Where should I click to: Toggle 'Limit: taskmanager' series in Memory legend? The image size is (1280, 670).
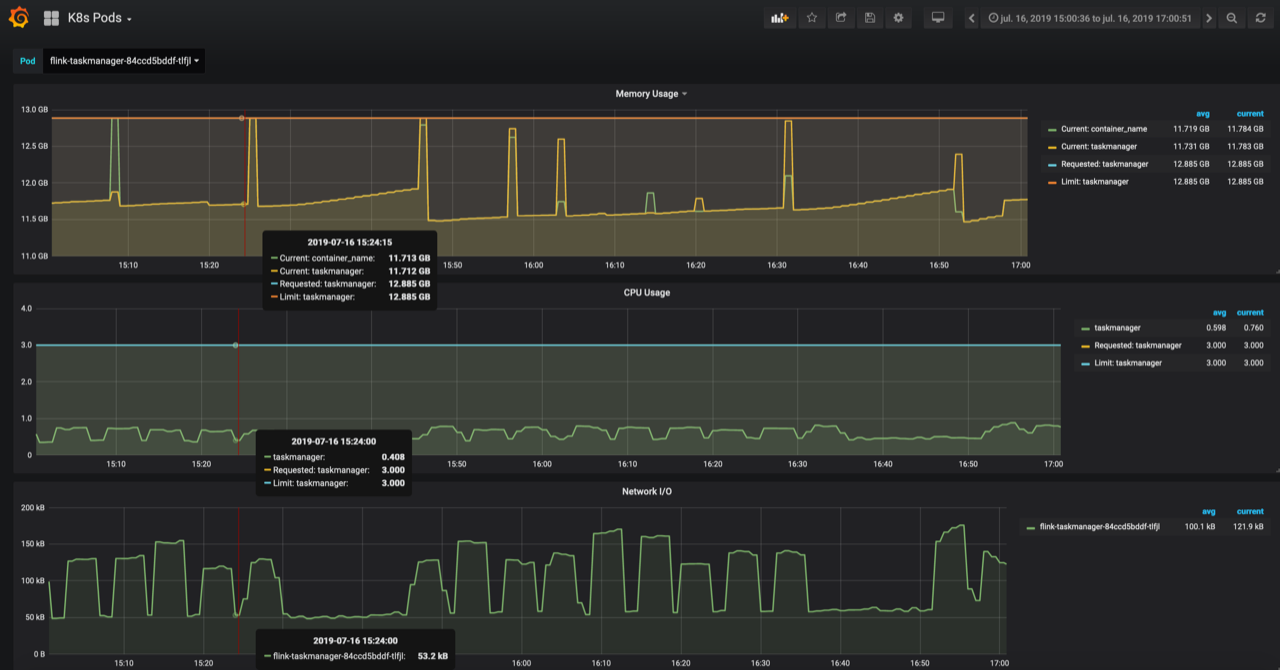[1095, 182]
